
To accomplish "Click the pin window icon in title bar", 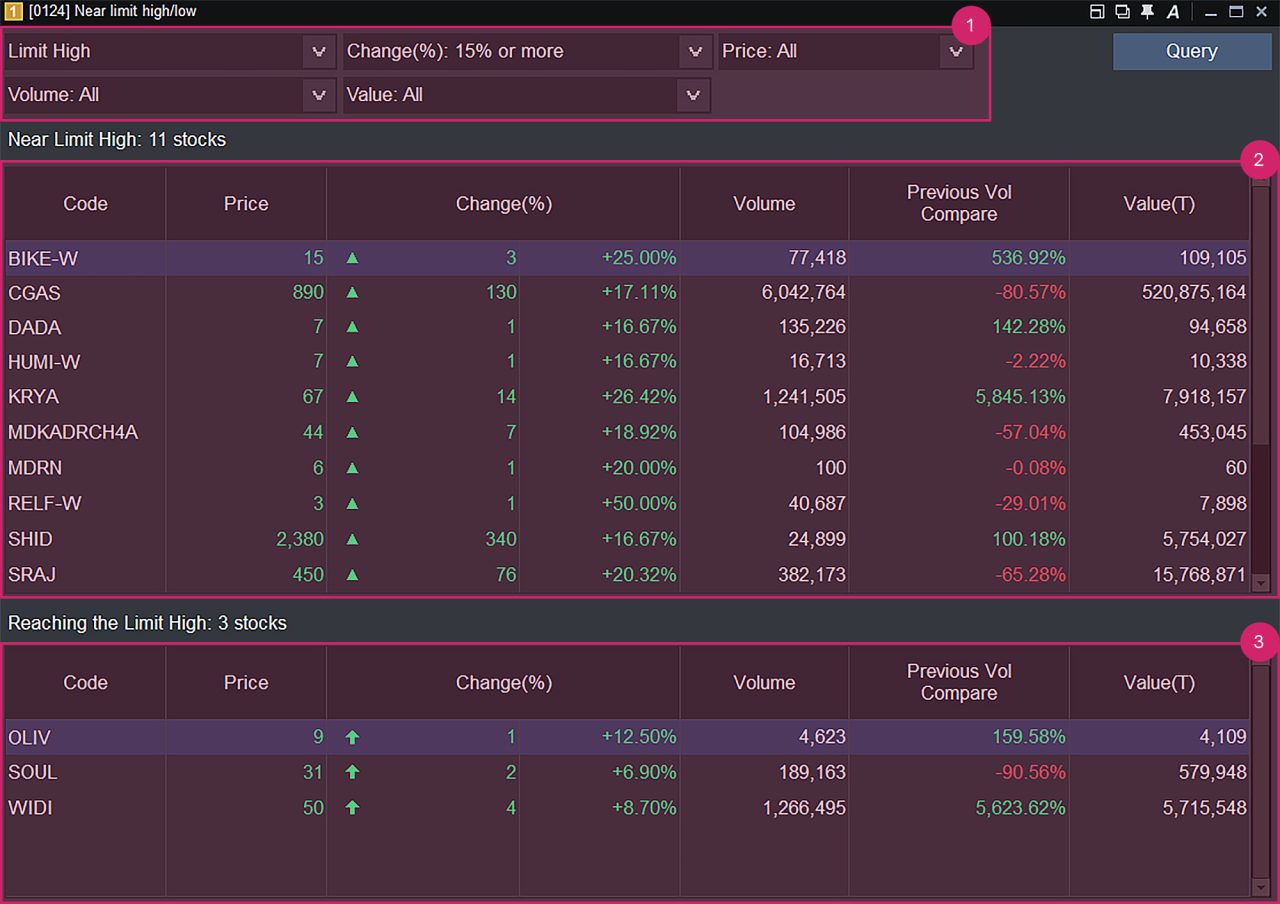I will pos(1147,12).
